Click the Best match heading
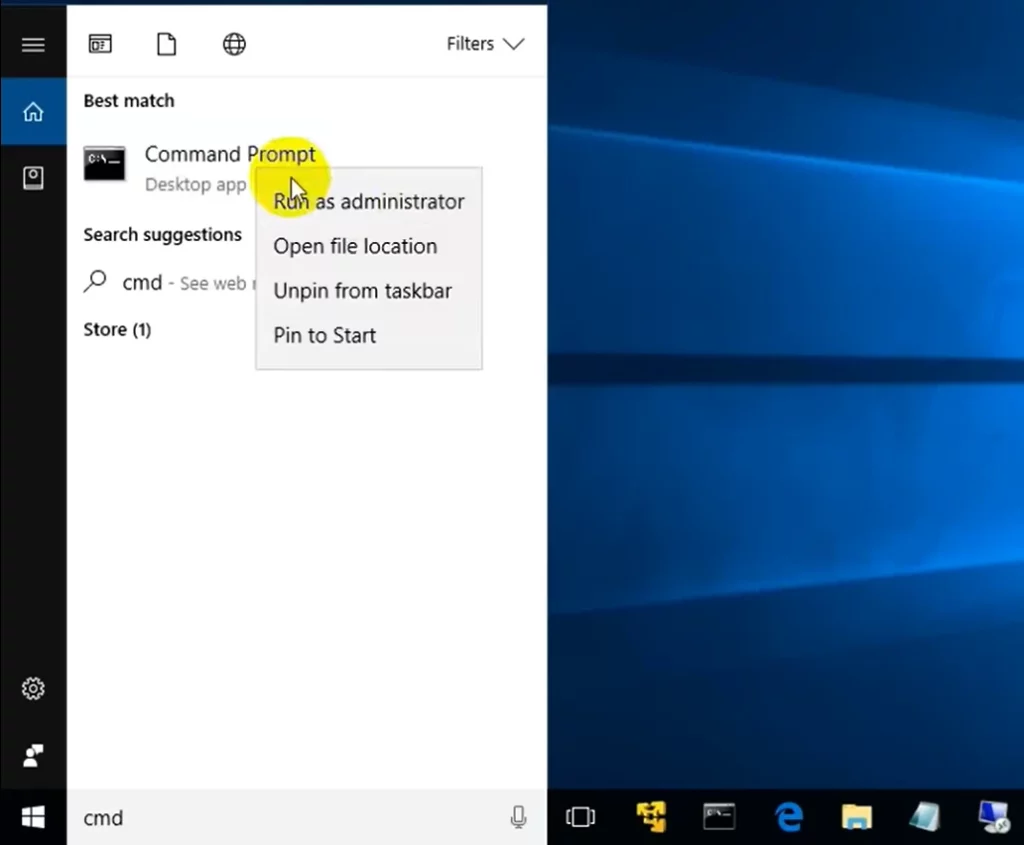This screenshot has width=1024, height=845. [129, 101]
